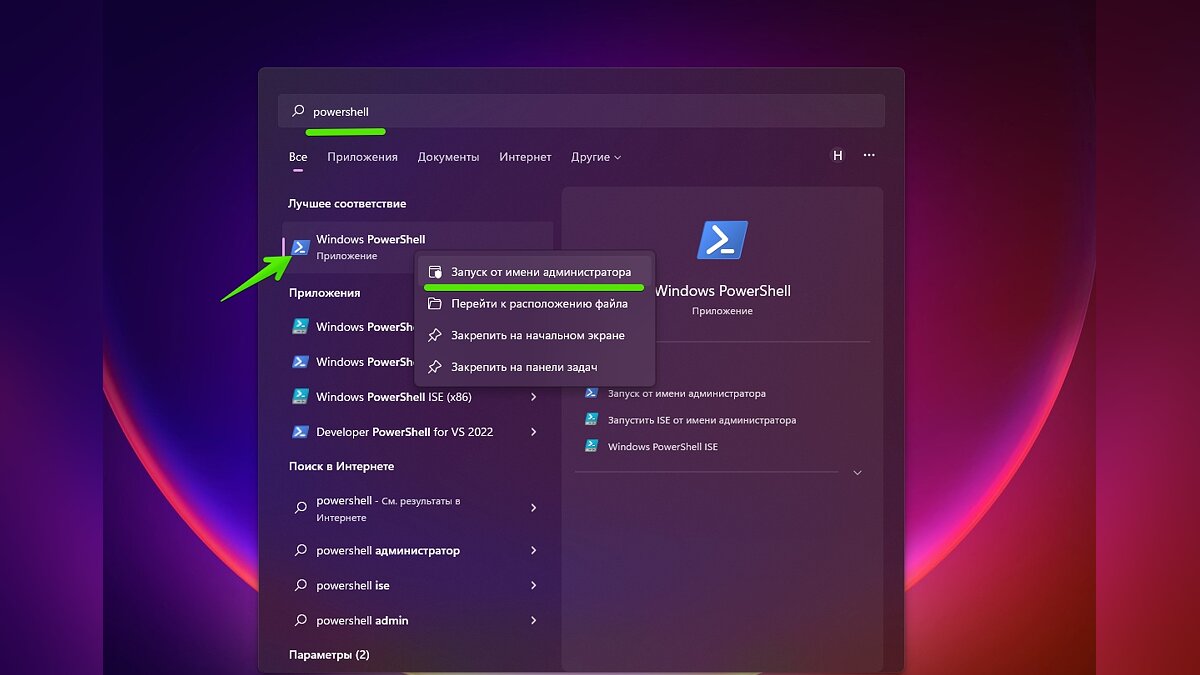Select 'Закрепить на панели задач' menu entry
The width and height of the screenshot is (1200, 675).
[x=535, y=368]
